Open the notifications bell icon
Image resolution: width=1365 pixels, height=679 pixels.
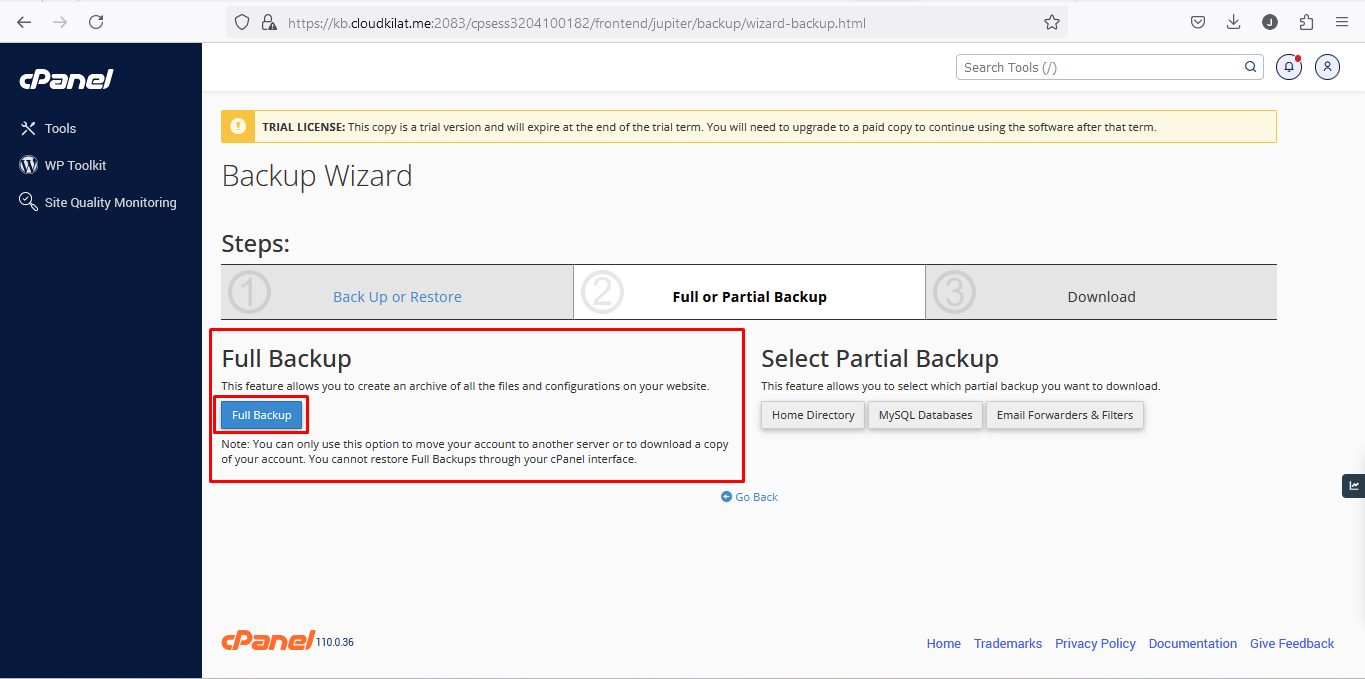click(1288, 67)
